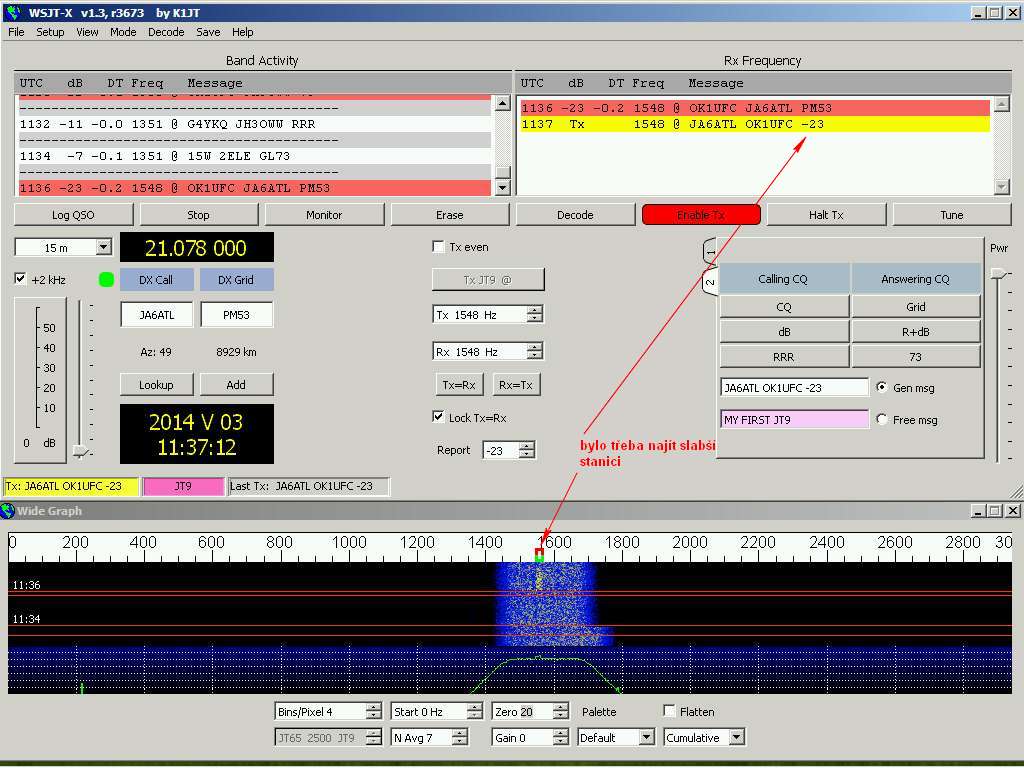The height and width of the screenshot is (768, 1024).
Task: Select tab 1 of message panel
Action: pos(710,252)
